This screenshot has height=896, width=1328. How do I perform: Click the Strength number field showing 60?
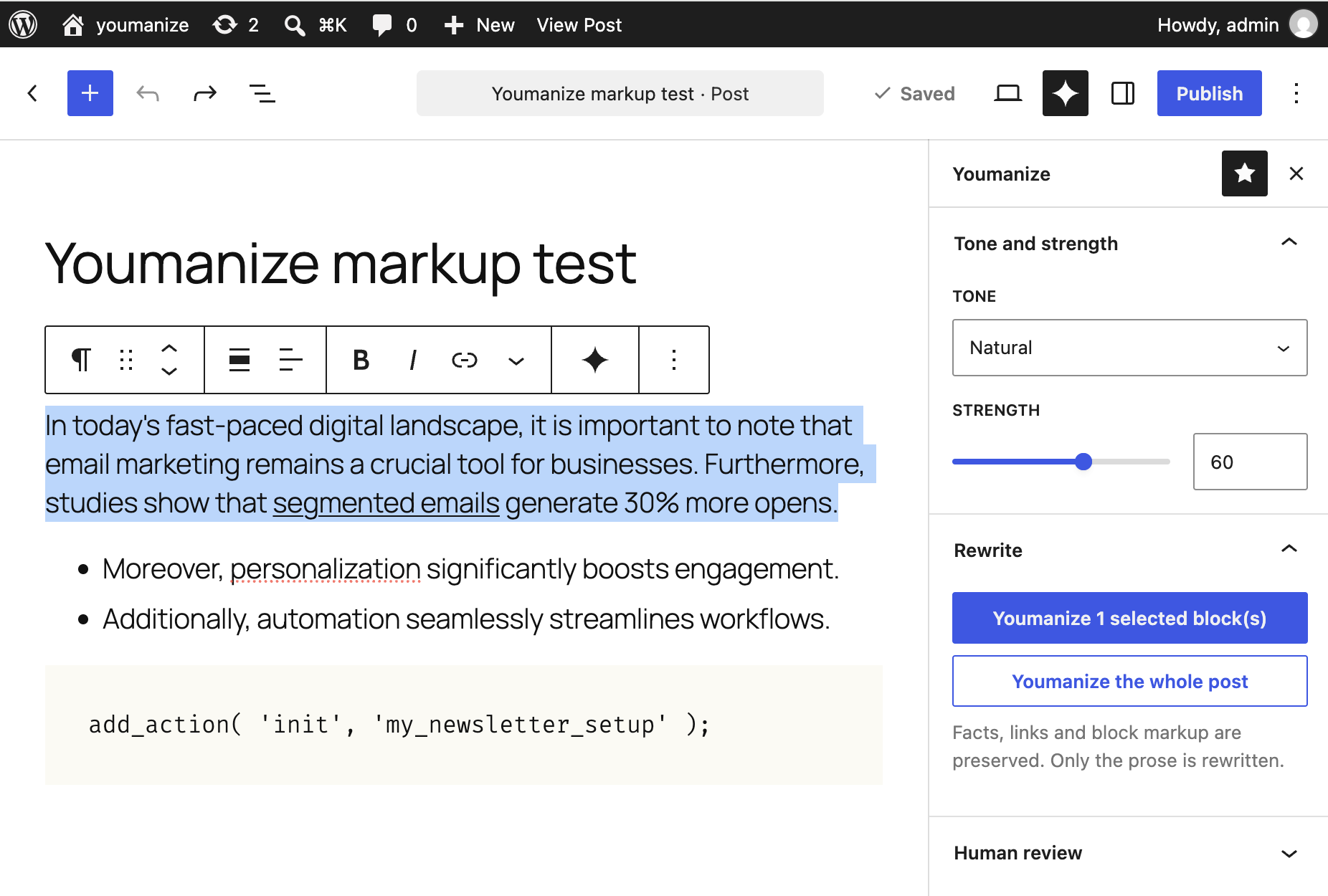pos(1251,462)
